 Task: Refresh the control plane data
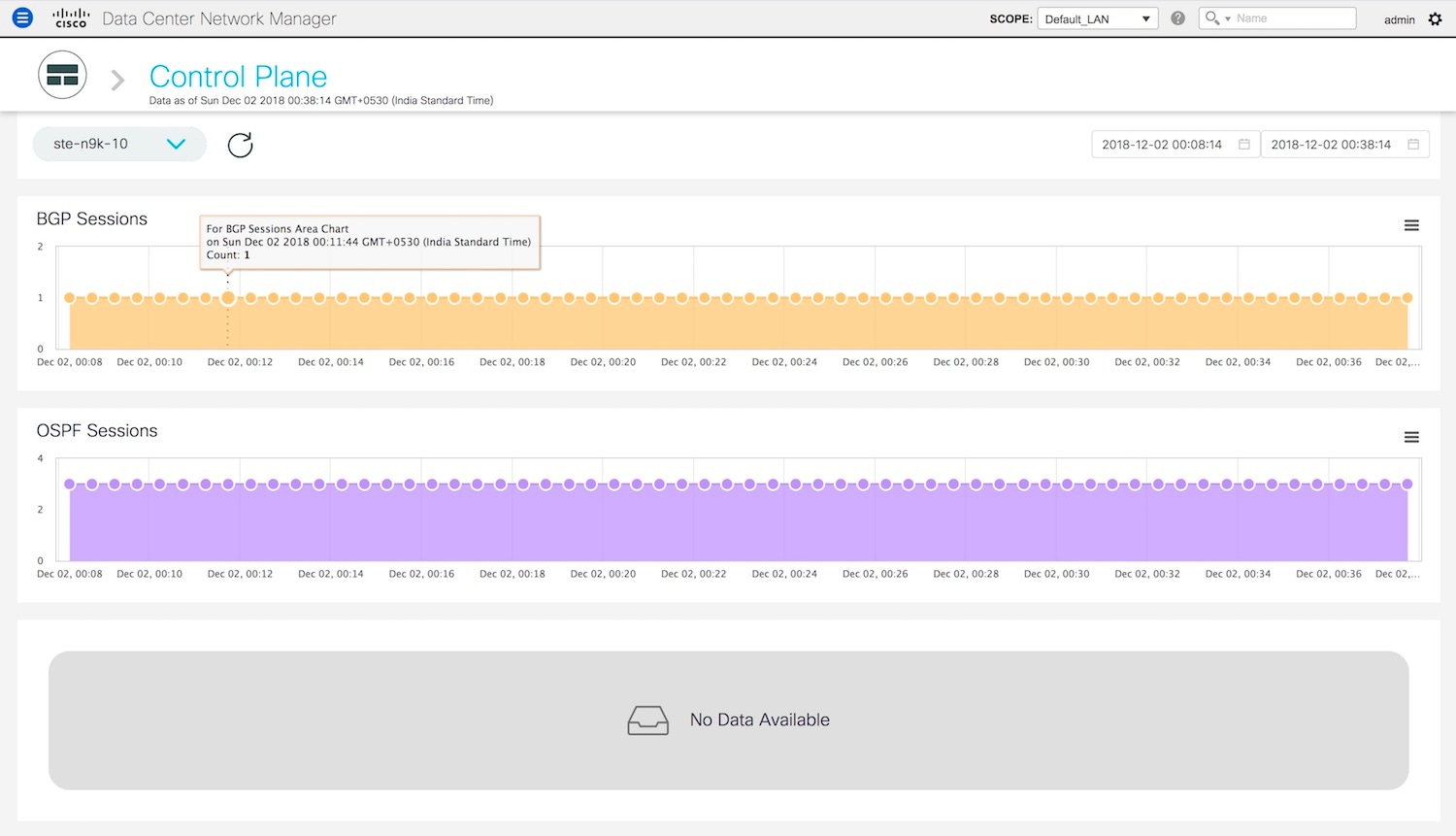pos(240,145)
